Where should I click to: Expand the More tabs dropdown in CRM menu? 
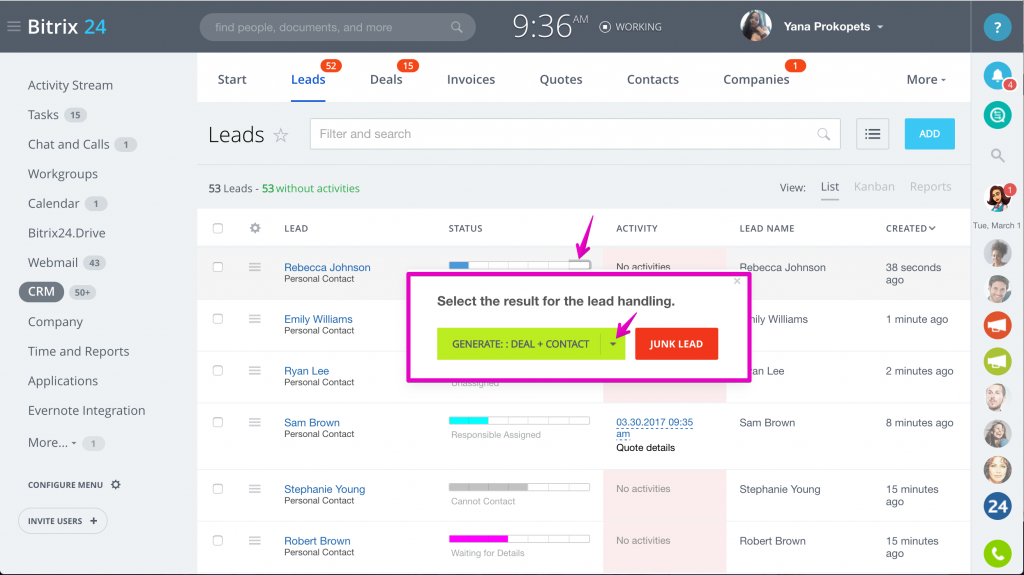click(925, 79)
